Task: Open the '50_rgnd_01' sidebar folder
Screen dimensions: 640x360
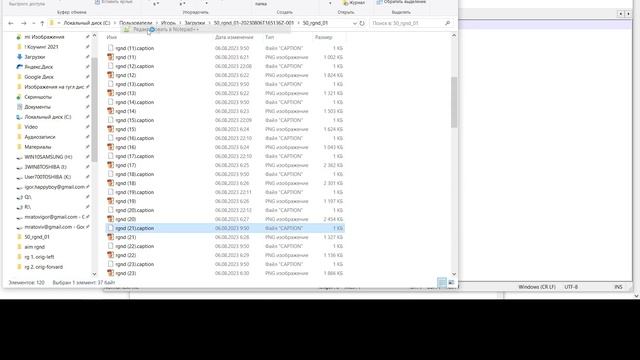Action: point(37,237)
